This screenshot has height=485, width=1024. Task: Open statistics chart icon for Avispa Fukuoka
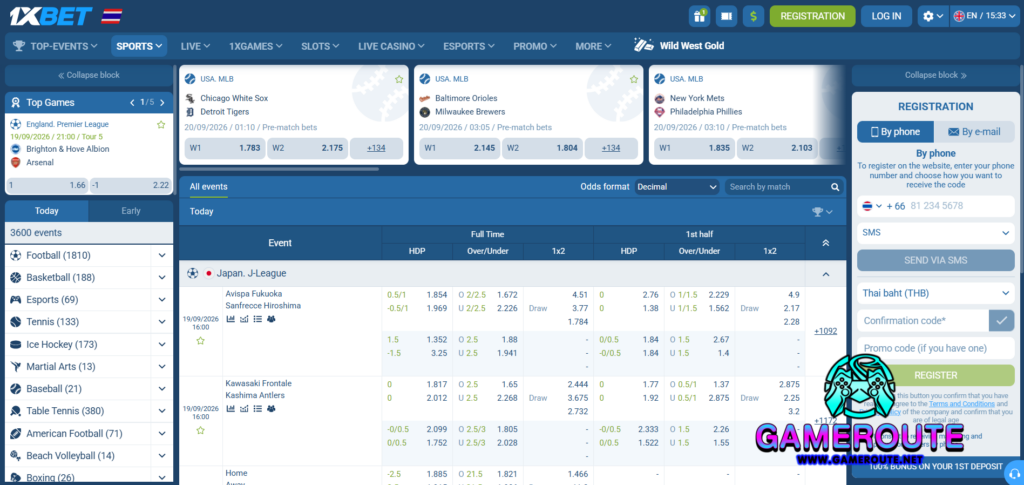click(231, 319)
